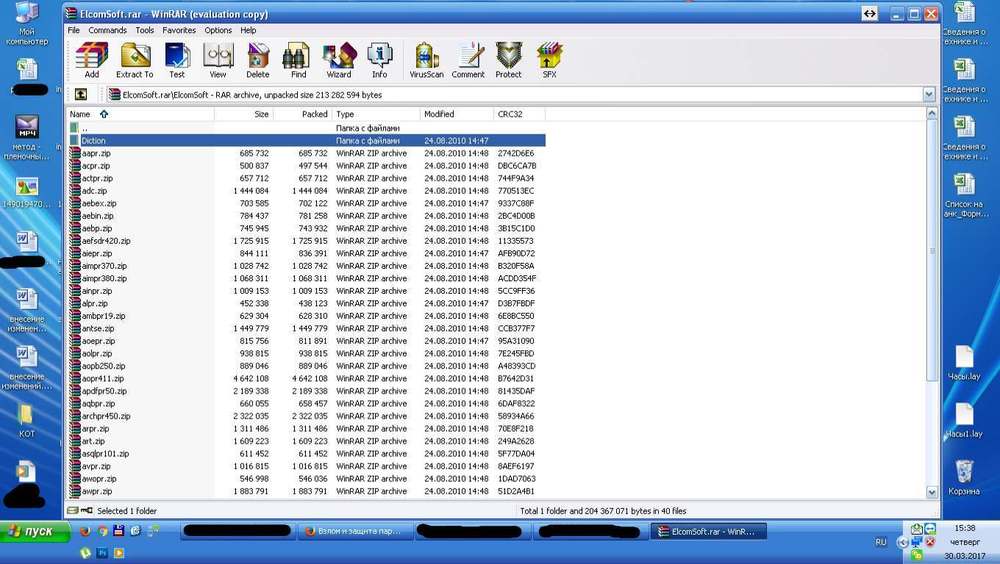Viewport: 1000px width, 564px height.
Task: Click the Add toolbar icon
Action: [x=91, y=58]
